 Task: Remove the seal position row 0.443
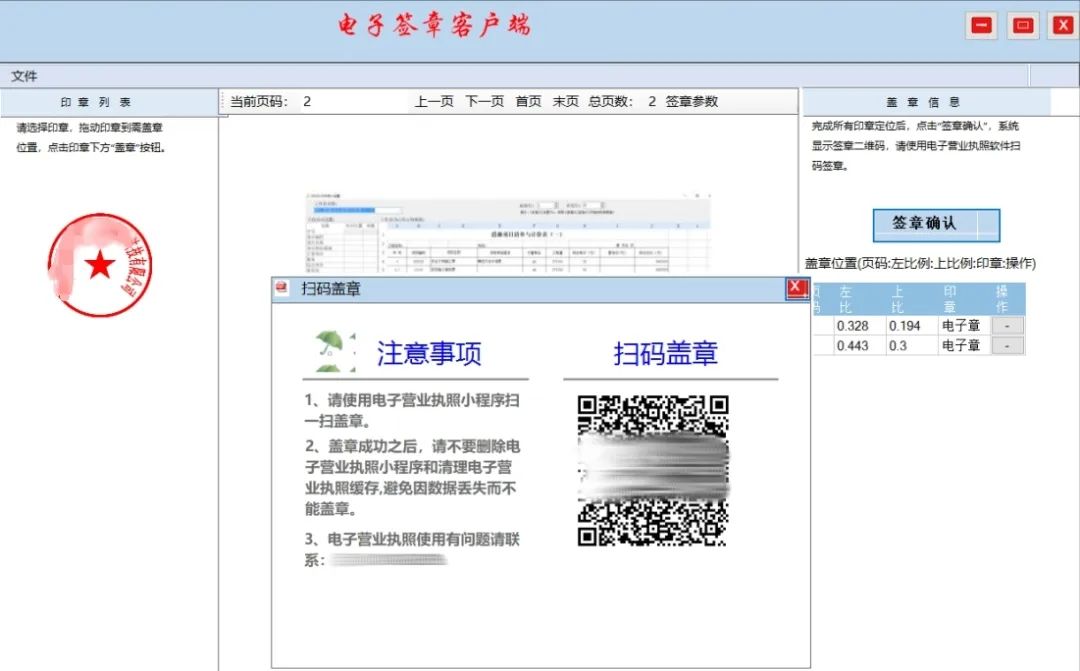[x=1007, y=345]
